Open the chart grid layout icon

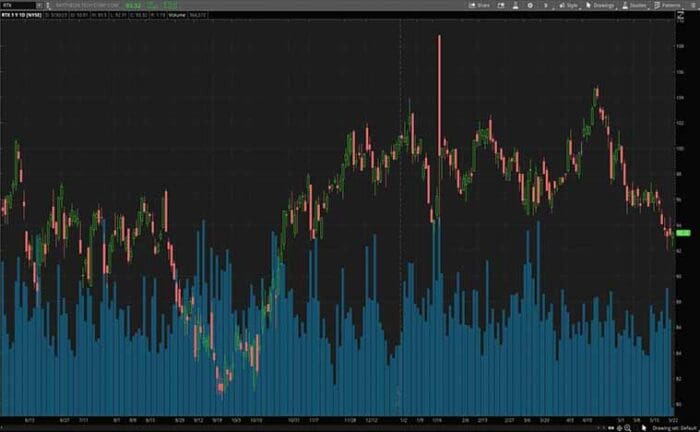pyautogui.click(x=501, y=5)
